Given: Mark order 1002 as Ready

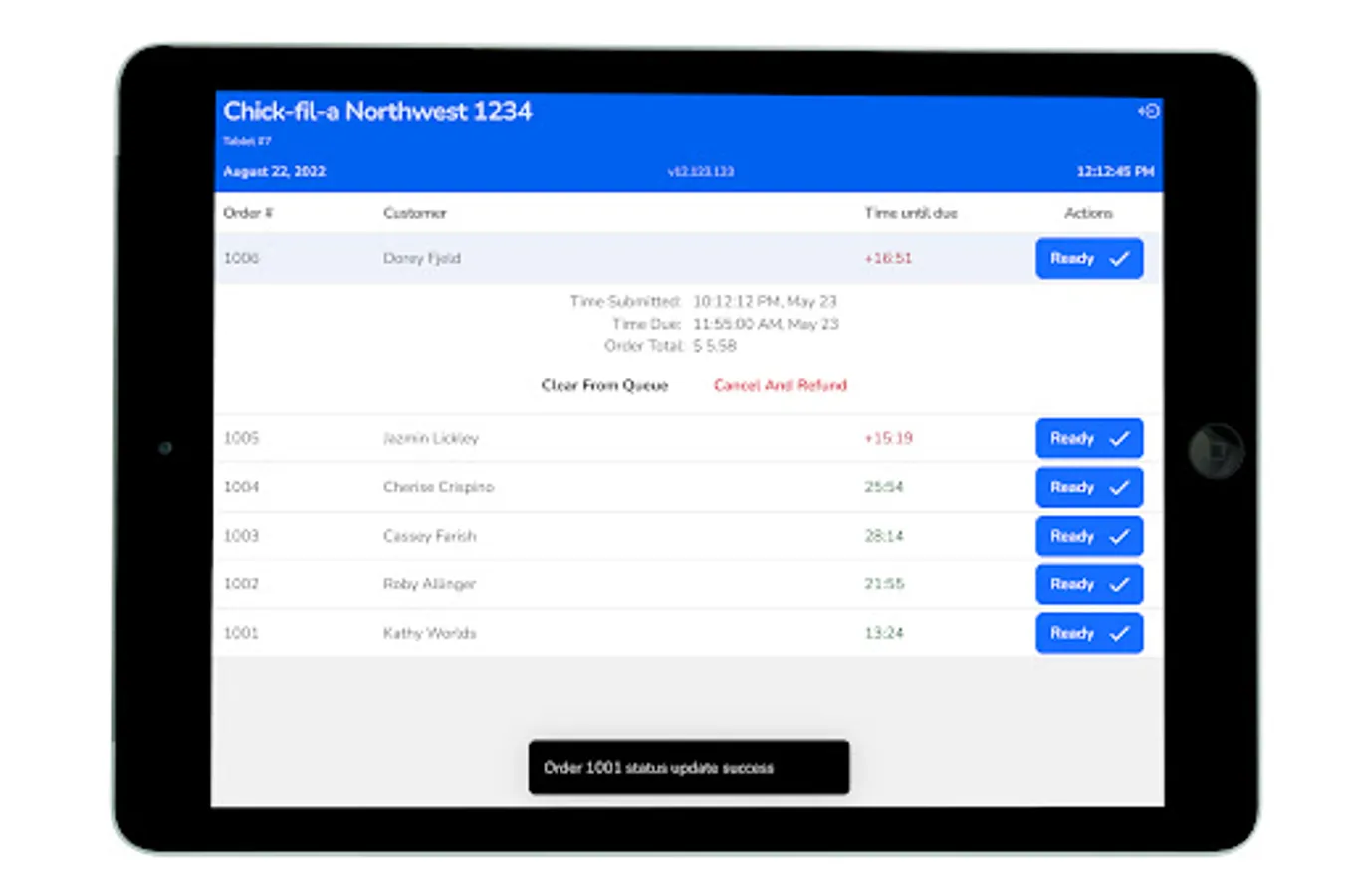Looking at the screenshot, I should pyautogui.click(x=1089, y=584).
